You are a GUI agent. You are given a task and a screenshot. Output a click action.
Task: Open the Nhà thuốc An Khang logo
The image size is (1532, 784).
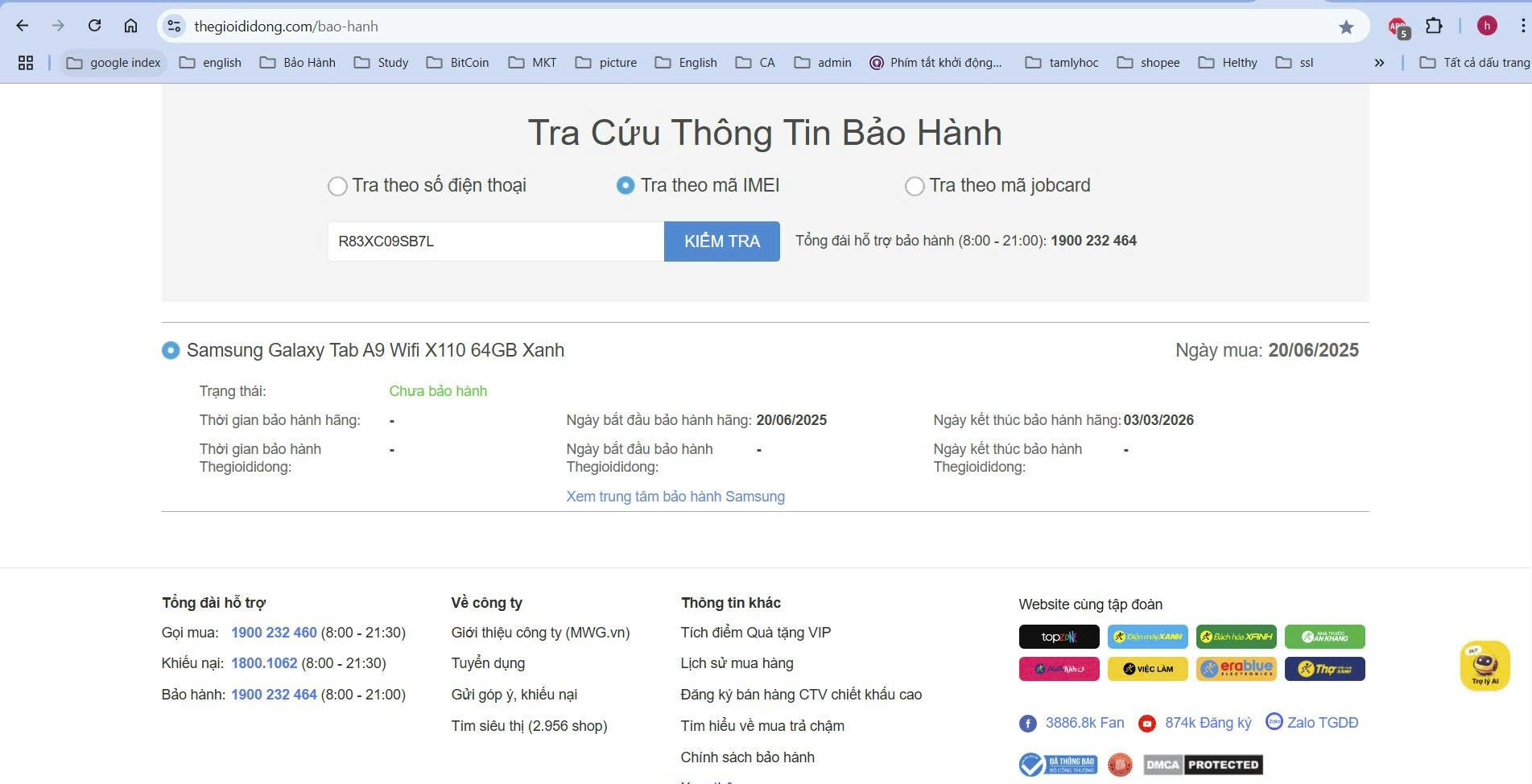[x=1324, y=637]
